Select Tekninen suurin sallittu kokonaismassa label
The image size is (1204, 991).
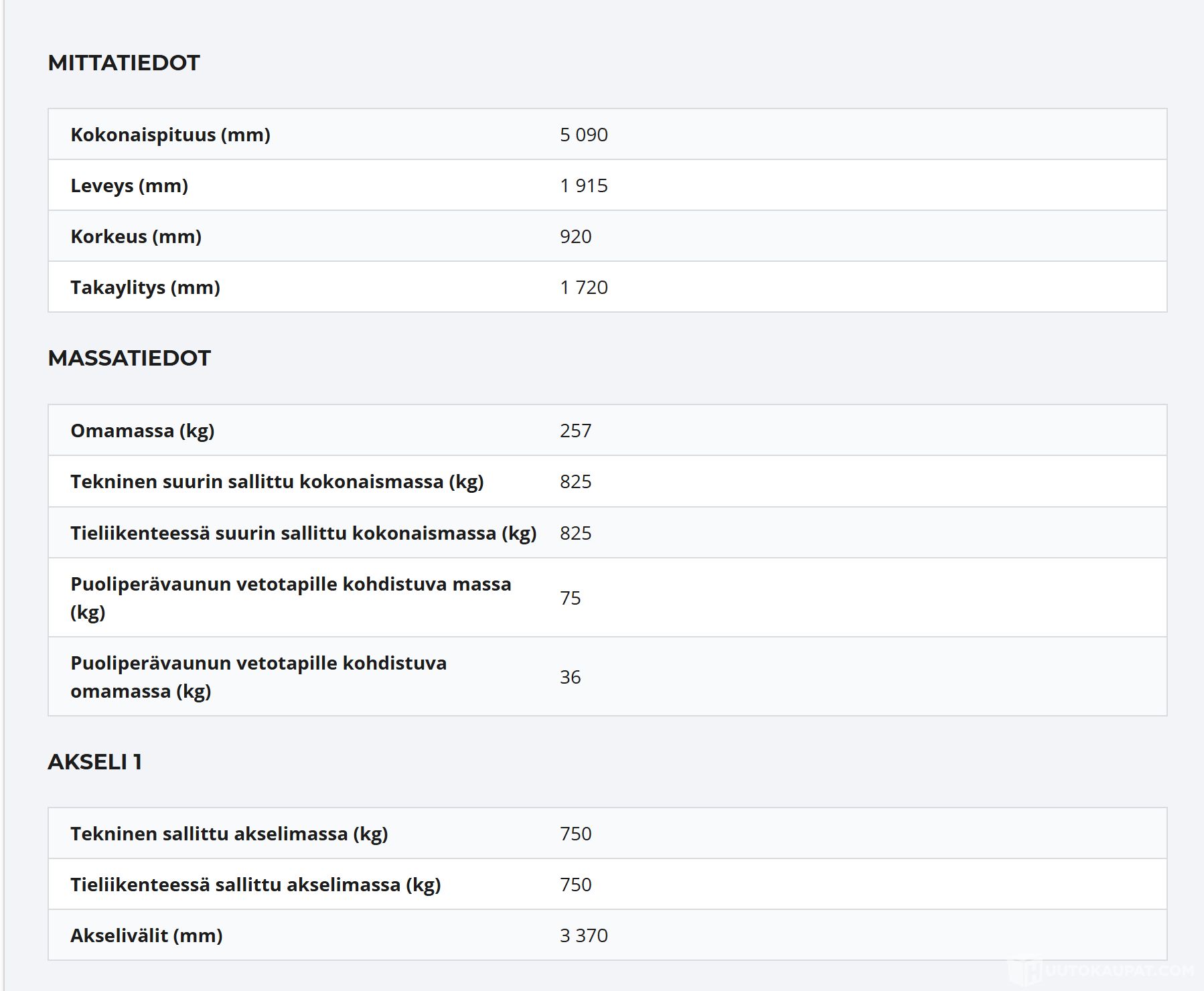tap(277, 481)
